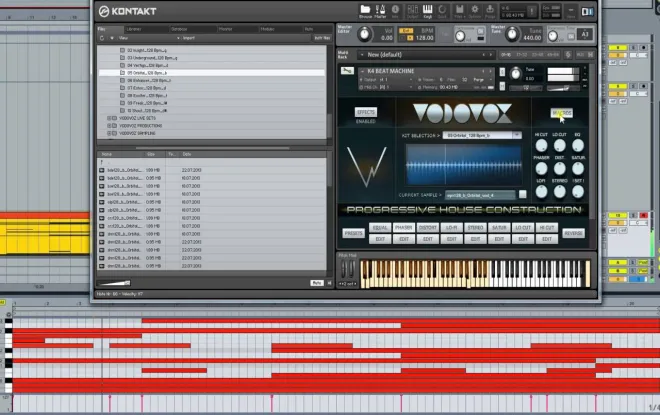This screenshot has width=660, height=415.
Task: Click the stop/skip icon next to Auto in browser footer
Action: coord(330,283)
